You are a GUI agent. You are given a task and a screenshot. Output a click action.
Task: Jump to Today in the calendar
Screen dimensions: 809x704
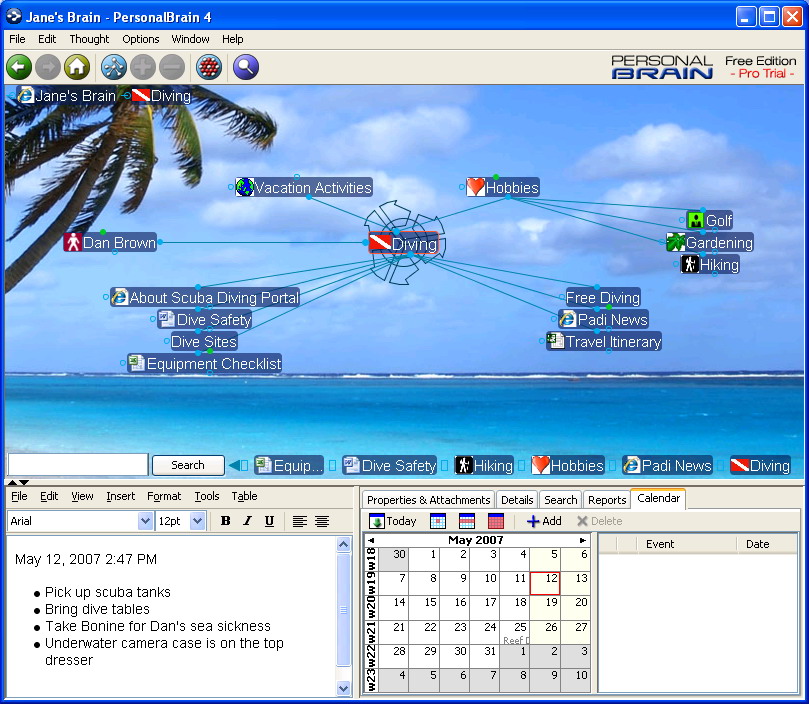tap(394, 521)
